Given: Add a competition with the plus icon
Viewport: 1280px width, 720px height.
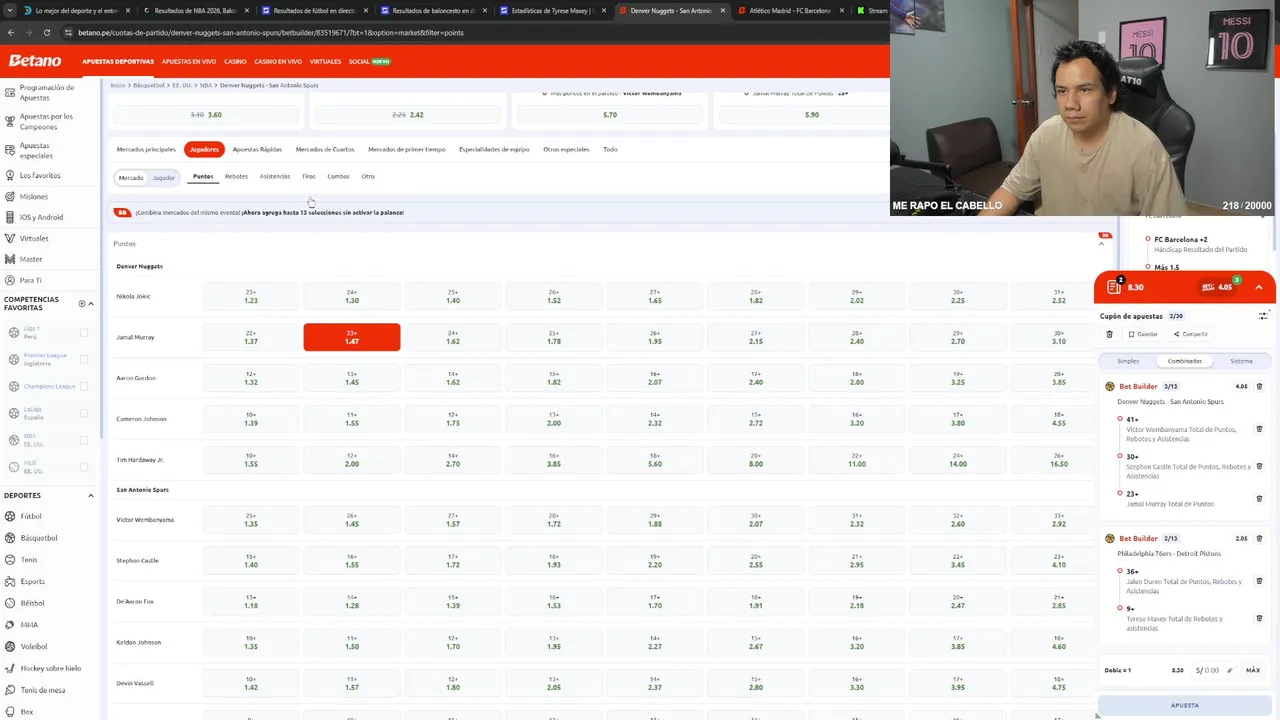Looking at the screenshot, I should click(82, 303).
